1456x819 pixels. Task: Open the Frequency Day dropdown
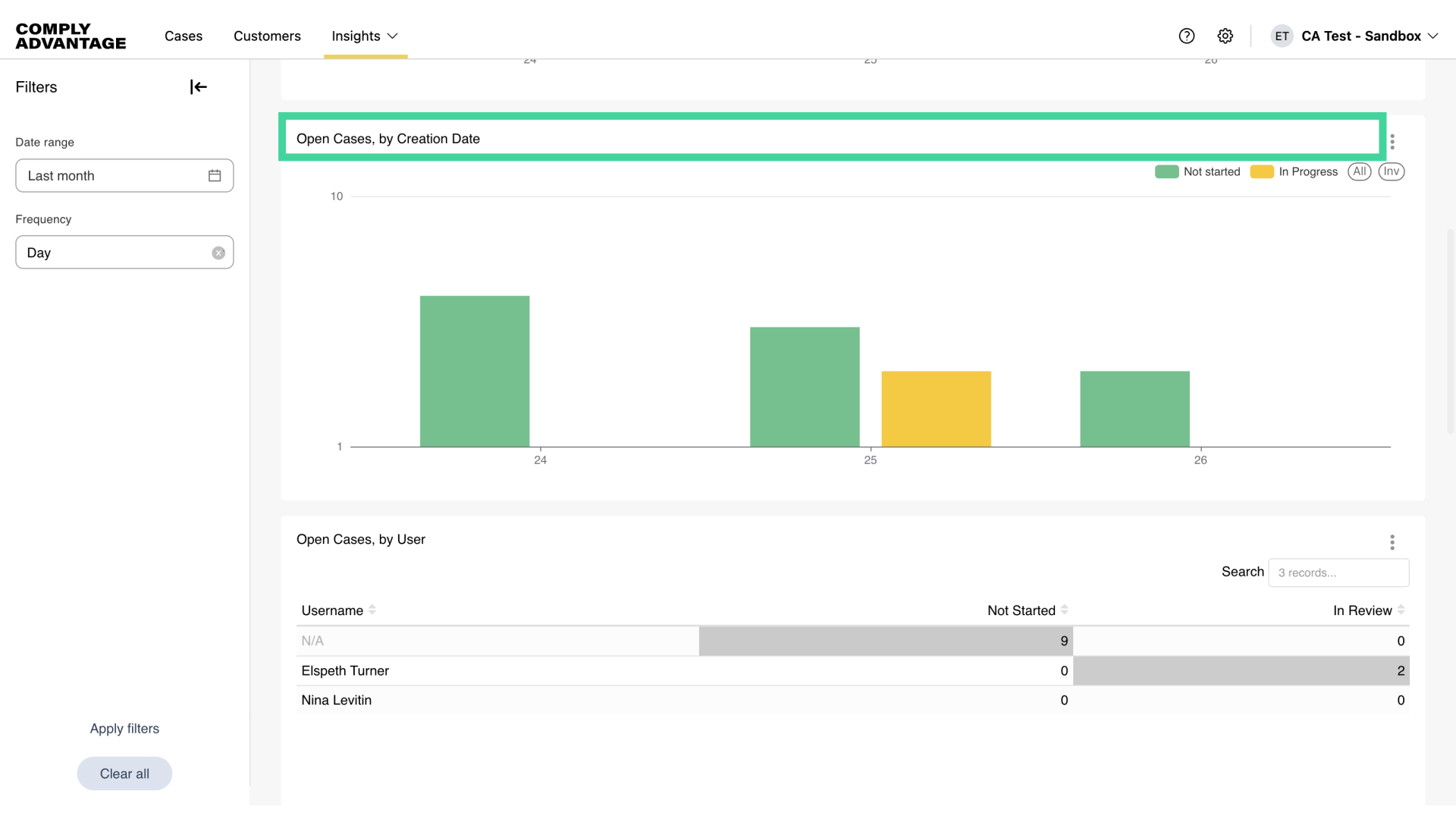(x=114, y=253)
